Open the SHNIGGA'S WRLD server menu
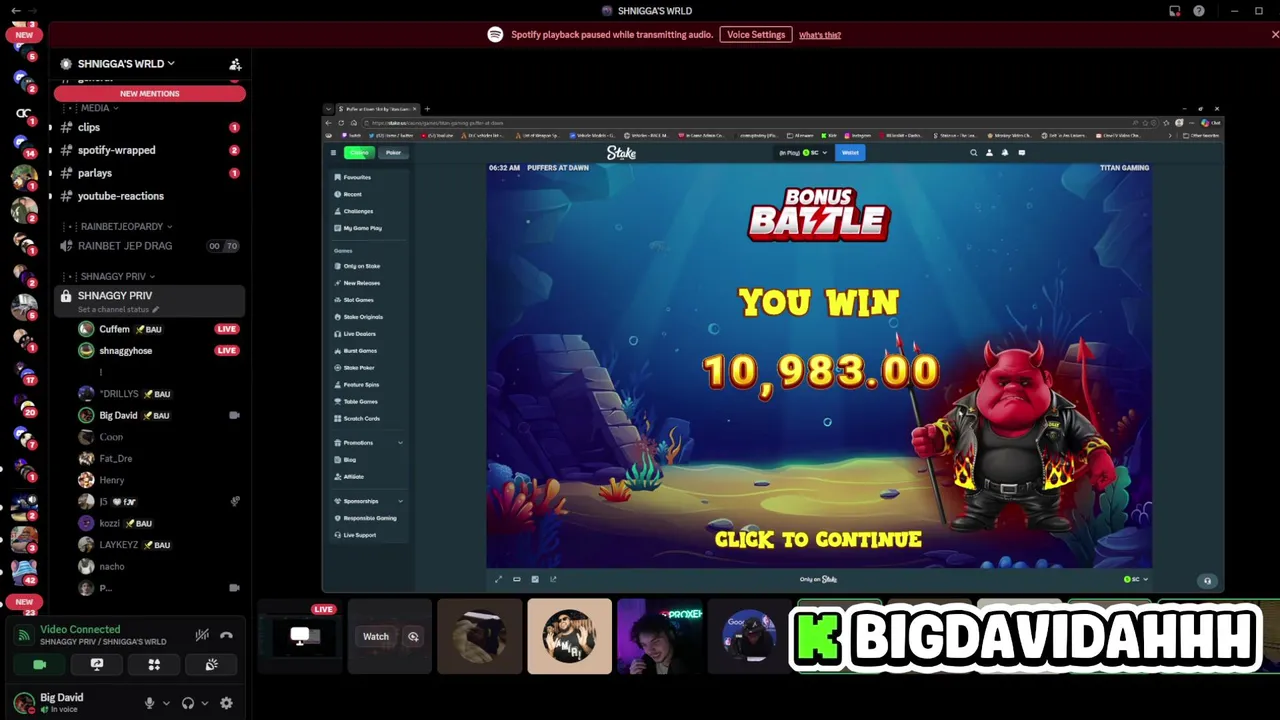1280x720 pixels. coord(126,64)
